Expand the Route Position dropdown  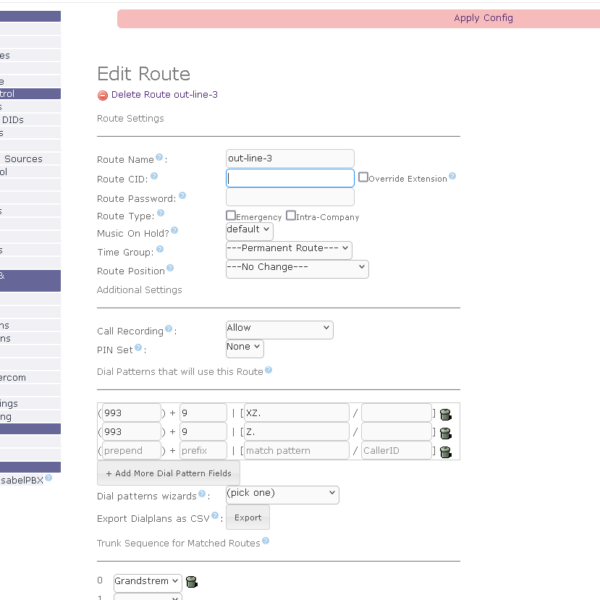(297, 268)
